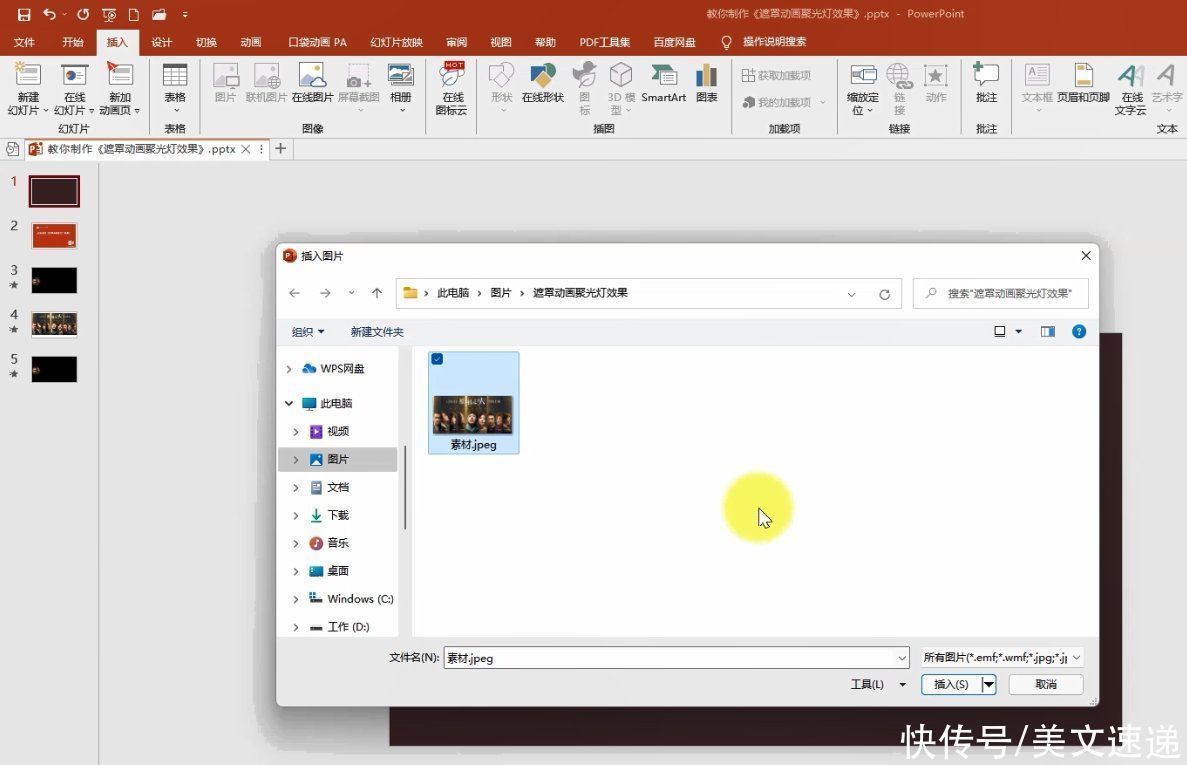Select slide 4 thumbnail in panel
This screenshot has height=765, width=1187.
(x=54, y=324)
